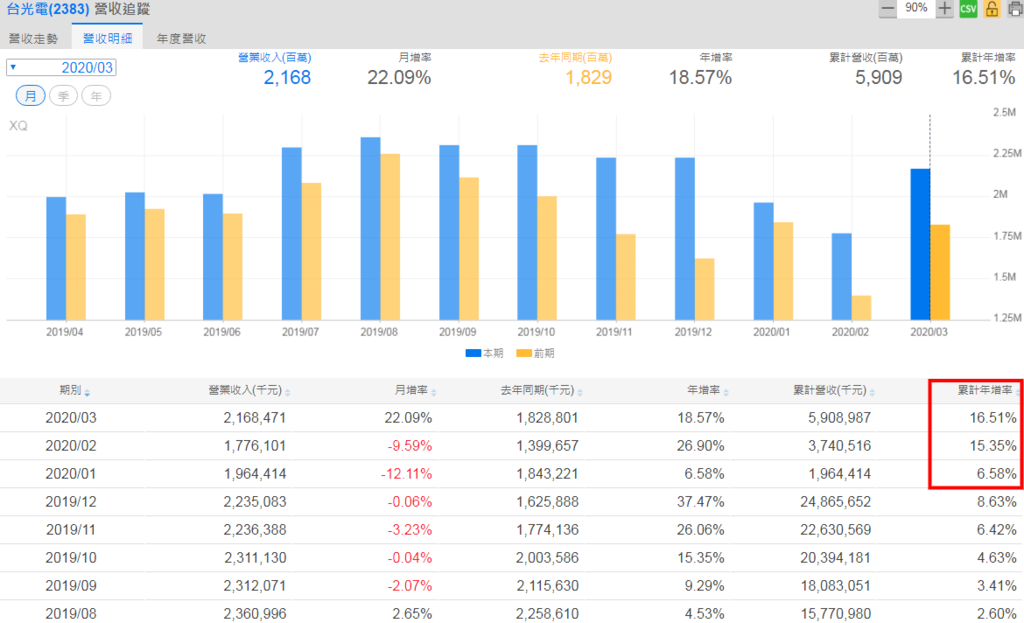Click the revenue cell 2,168,471

[255, 418]
